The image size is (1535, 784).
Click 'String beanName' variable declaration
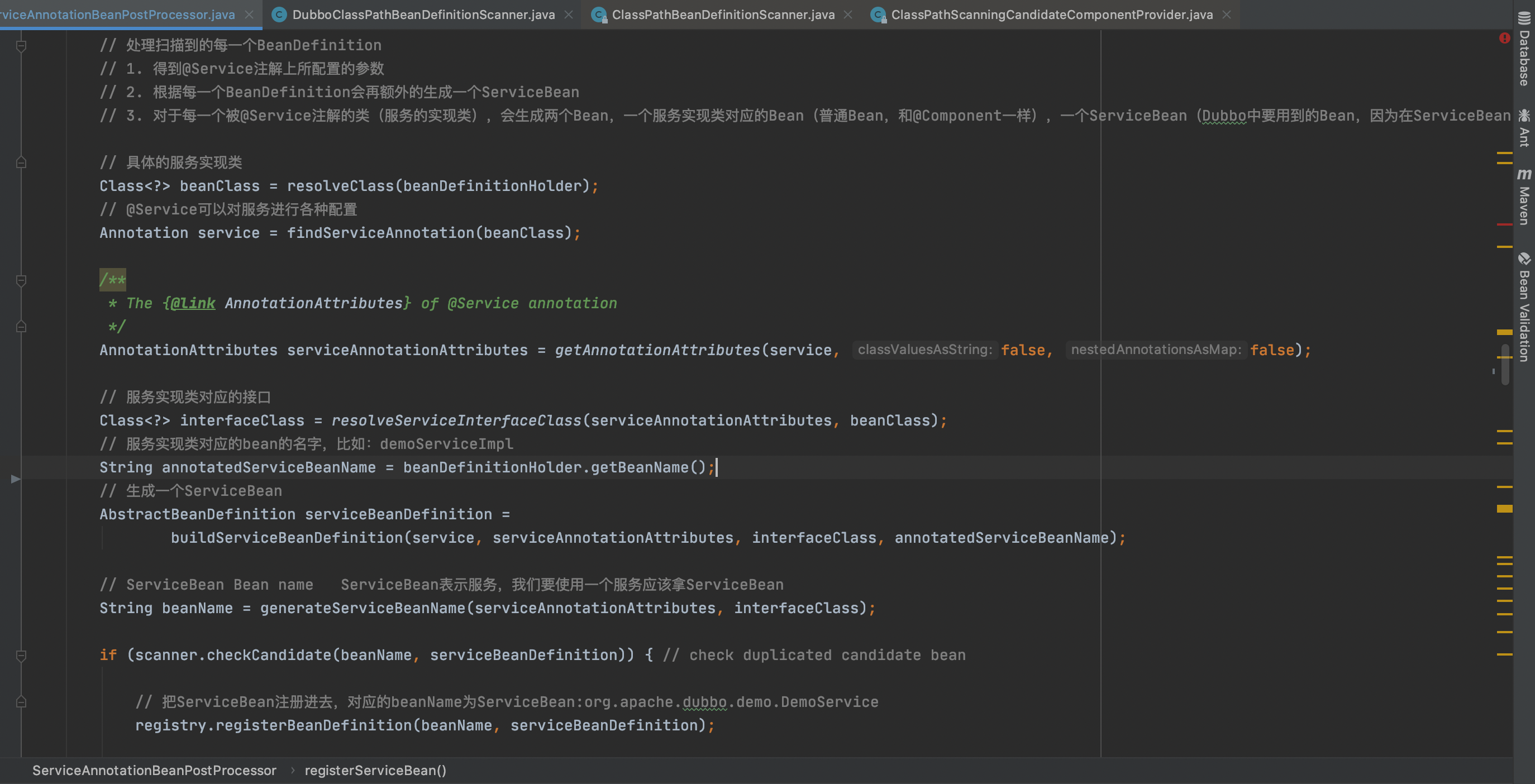pyautogui.click(x=166, y=608)
